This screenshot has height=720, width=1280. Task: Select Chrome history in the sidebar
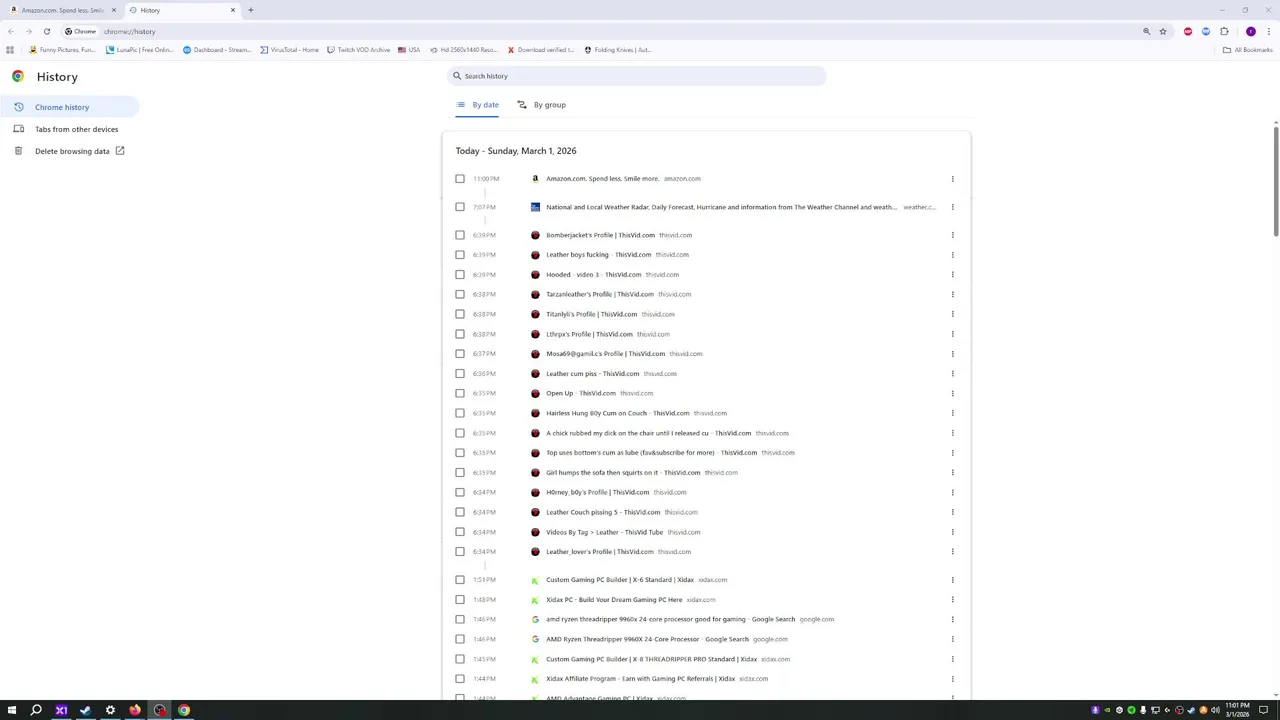(69, 107)
